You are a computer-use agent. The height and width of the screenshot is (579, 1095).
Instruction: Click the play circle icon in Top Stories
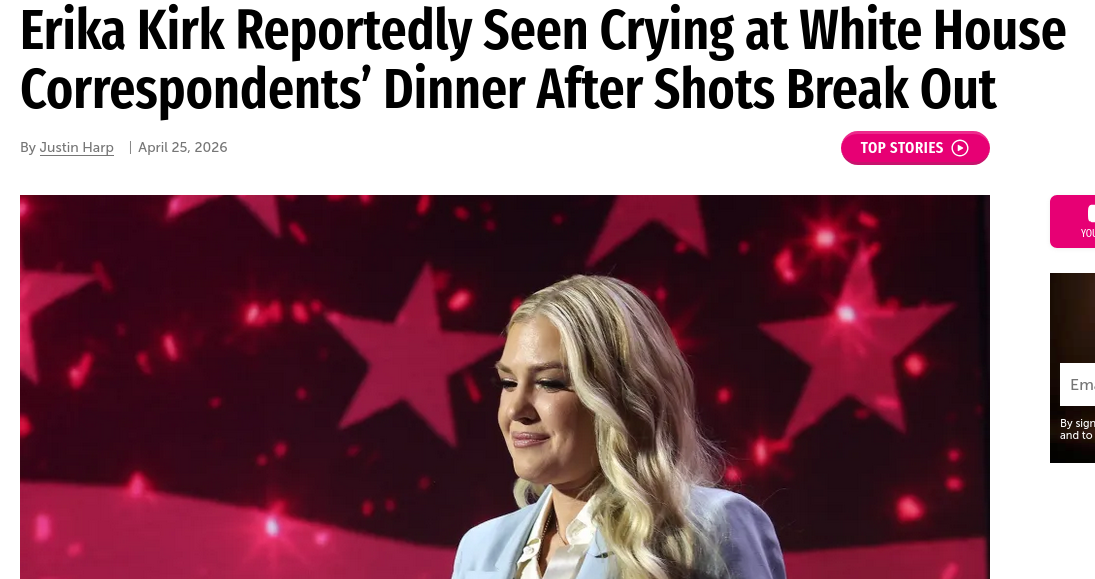tap(960, 148)
